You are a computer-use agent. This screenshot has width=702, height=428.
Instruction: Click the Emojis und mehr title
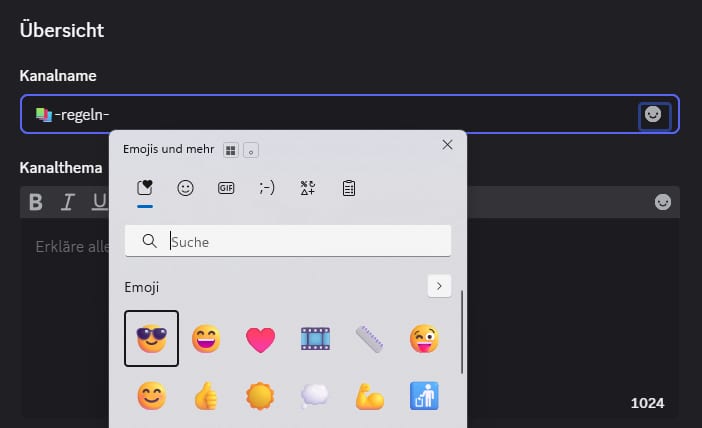tap(168, 149)
